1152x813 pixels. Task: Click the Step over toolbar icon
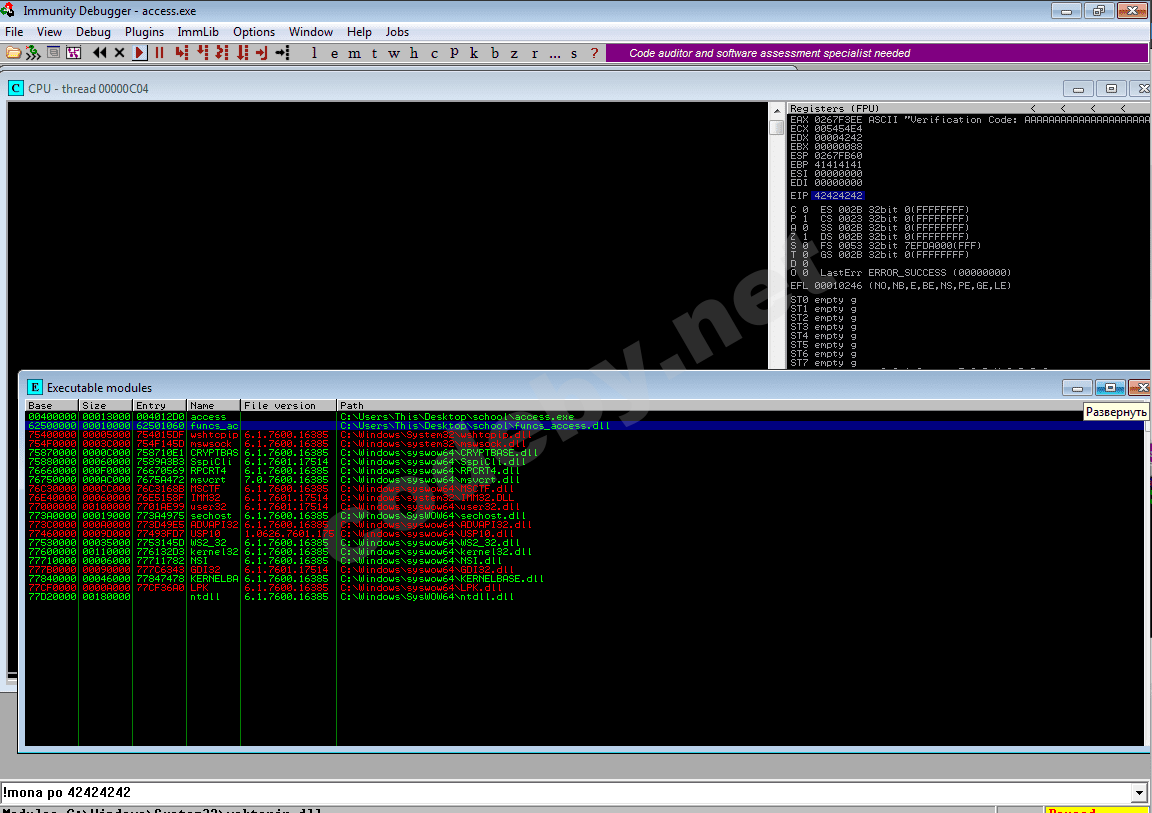[202, 53]
